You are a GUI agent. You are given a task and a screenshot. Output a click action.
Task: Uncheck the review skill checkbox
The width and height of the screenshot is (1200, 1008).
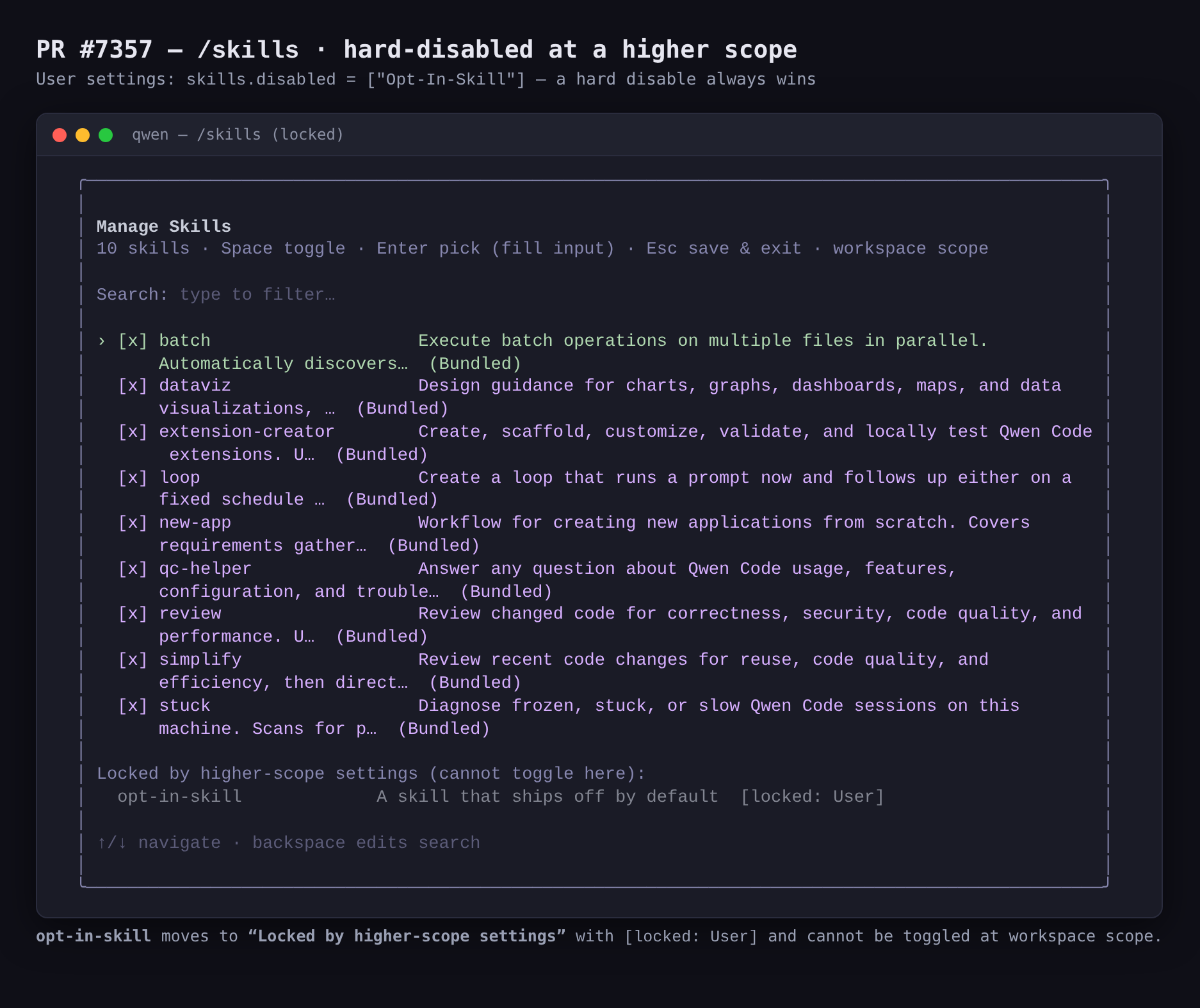pos(133,614)
